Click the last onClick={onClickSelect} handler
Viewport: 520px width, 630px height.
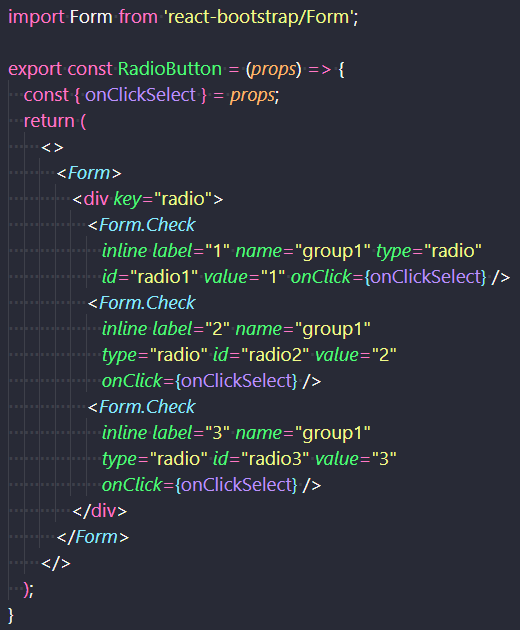(200, 485)
